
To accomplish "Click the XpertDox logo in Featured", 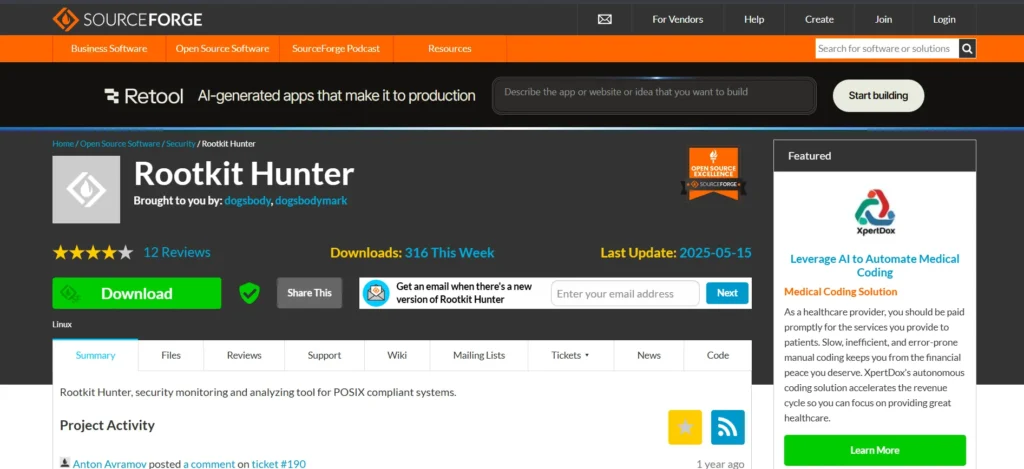I will [874, 214].
